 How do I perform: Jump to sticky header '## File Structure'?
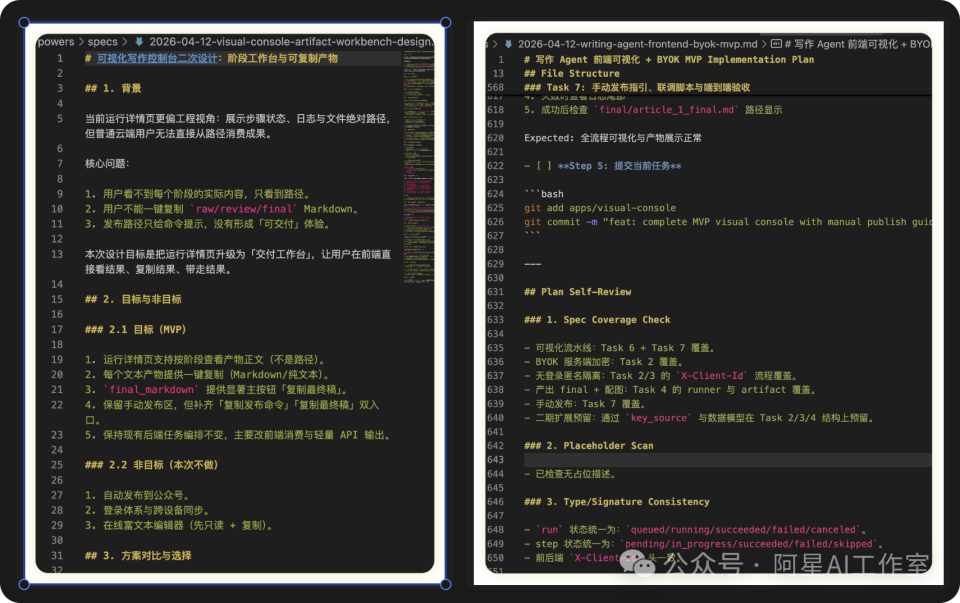tap(571, 73)
